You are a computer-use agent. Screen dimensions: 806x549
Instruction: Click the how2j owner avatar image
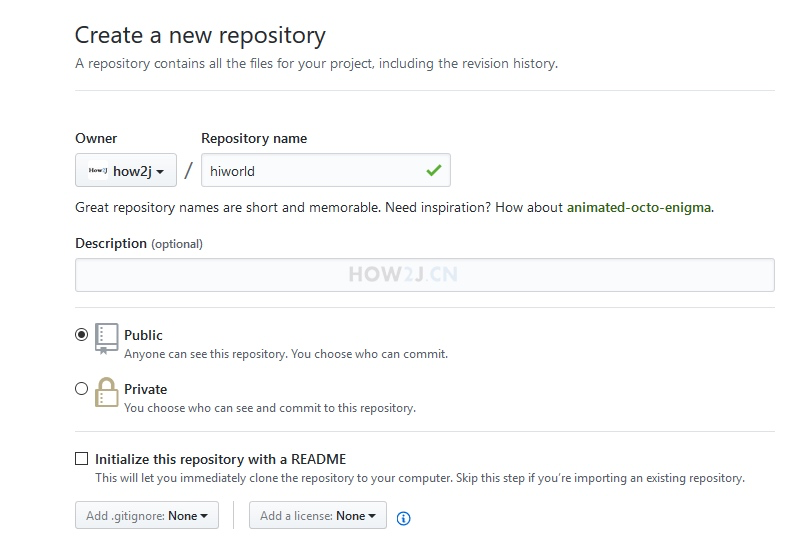98,170
